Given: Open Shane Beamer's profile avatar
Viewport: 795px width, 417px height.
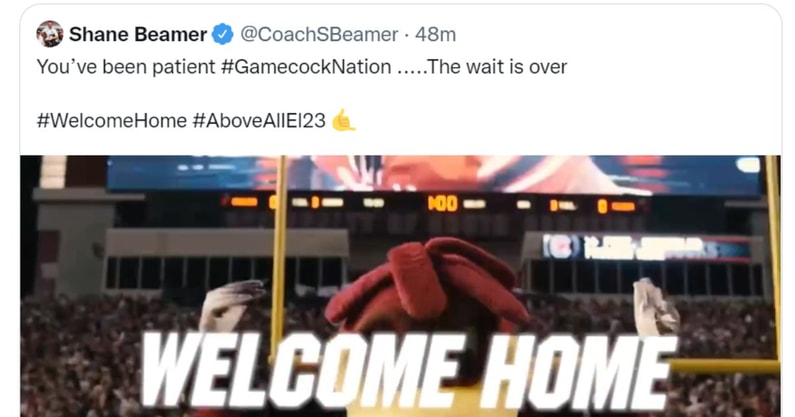Looking at the screenshot, I should tap(50, 34).
